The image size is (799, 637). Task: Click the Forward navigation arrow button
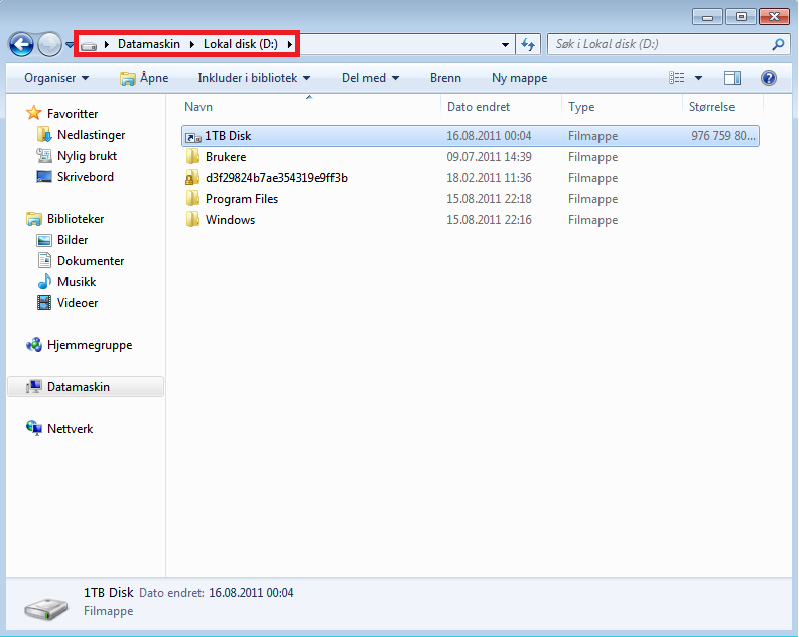click(49, 44)
